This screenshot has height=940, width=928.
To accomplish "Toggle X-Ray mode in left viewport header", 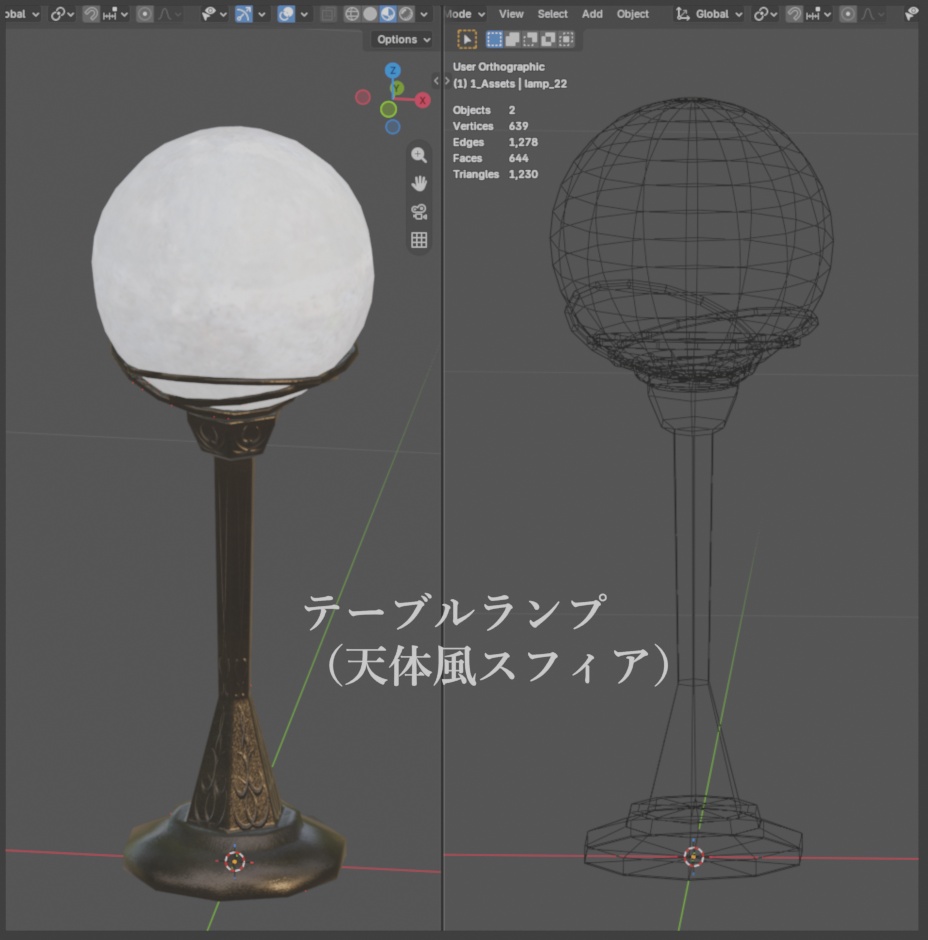I will pyautogui.click(x=327, y=14).
